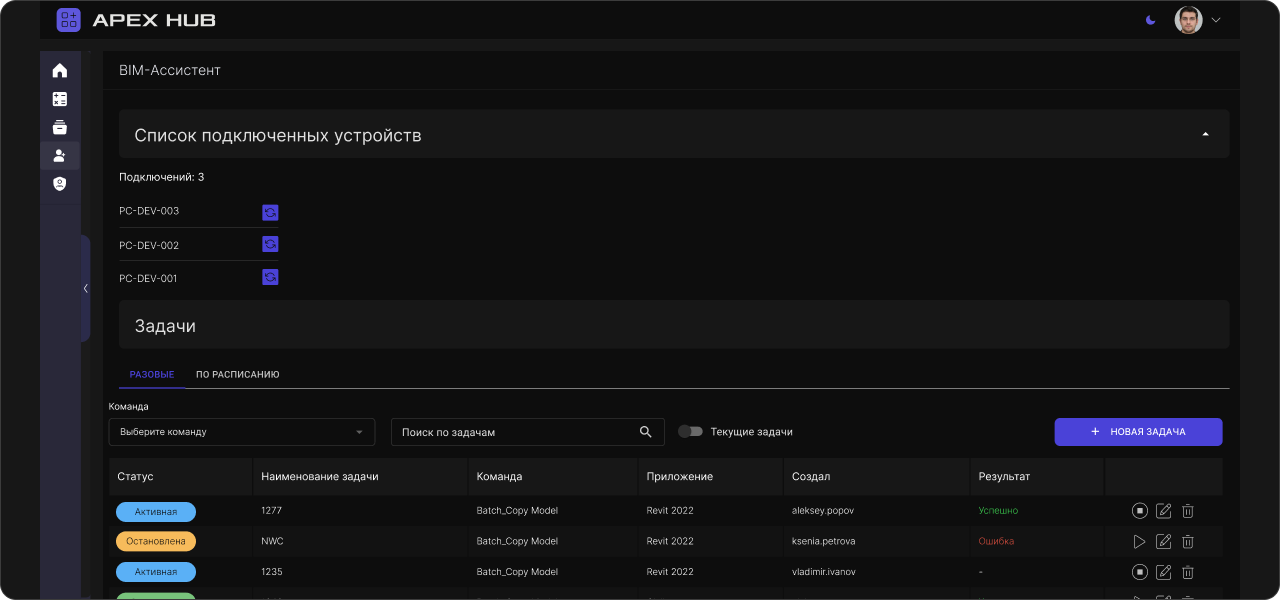Click the Поиск по задачам search field
Screen dimensions: 1280x600
tap(515, 432)
